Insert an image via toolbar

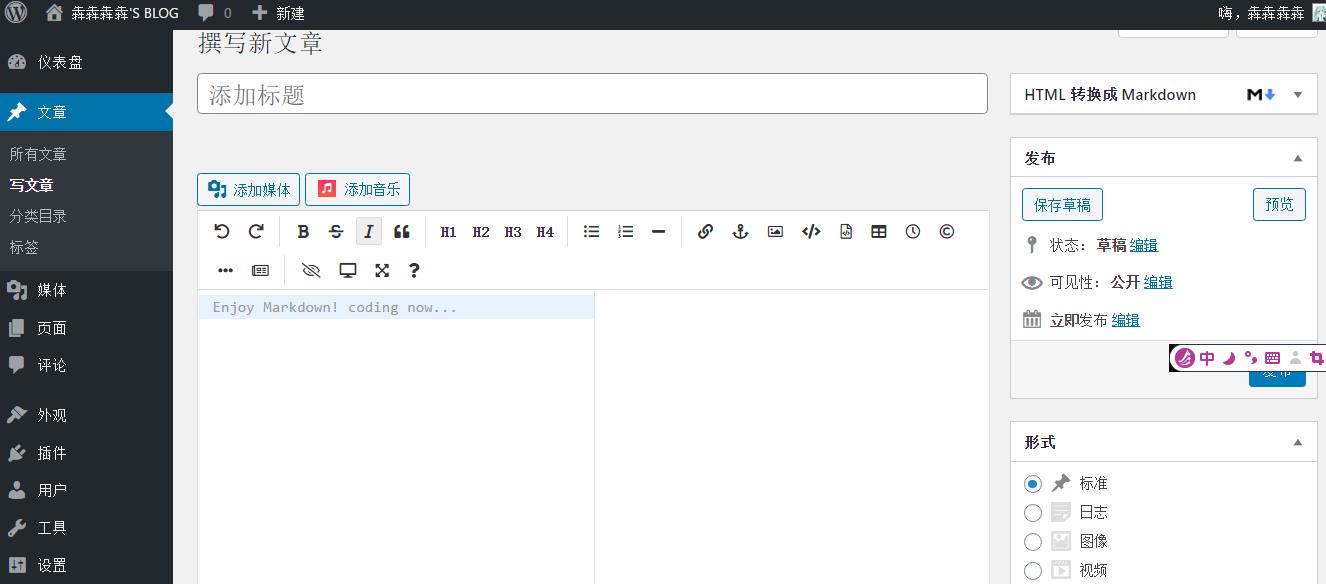(775, 231)
